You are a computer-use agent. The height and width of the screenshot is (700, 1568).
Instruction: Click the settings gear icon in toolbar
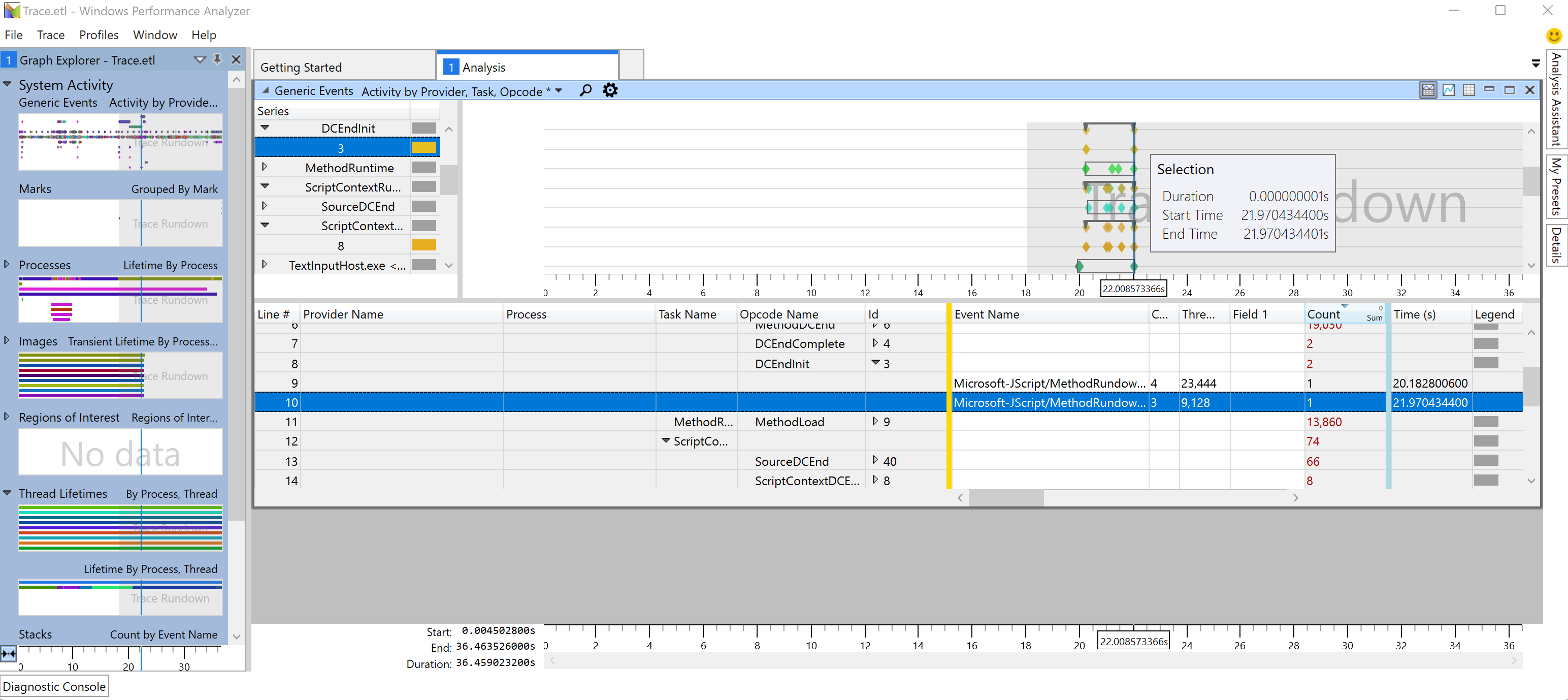tap(610, 91)
